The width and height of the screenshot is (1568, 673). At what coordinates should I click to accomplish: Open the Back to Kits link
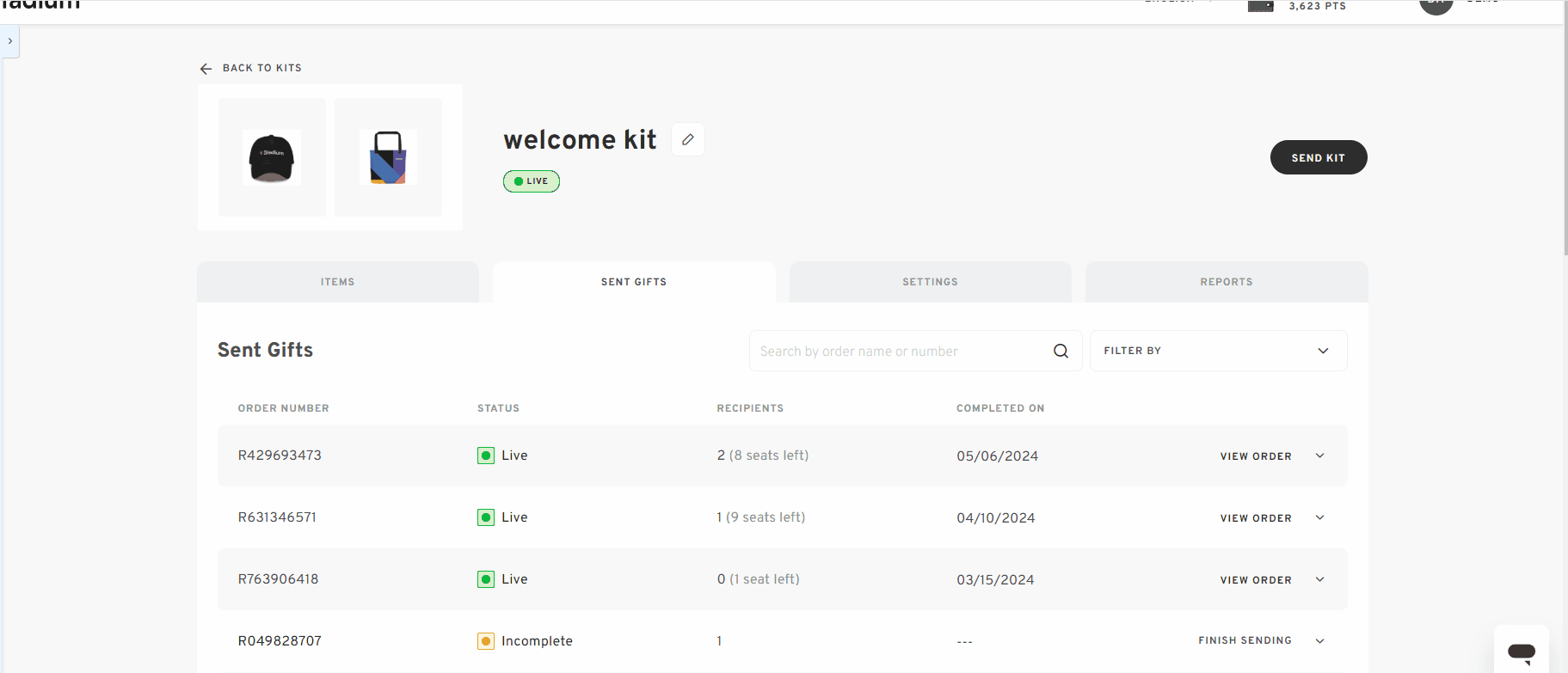(261, 68)
